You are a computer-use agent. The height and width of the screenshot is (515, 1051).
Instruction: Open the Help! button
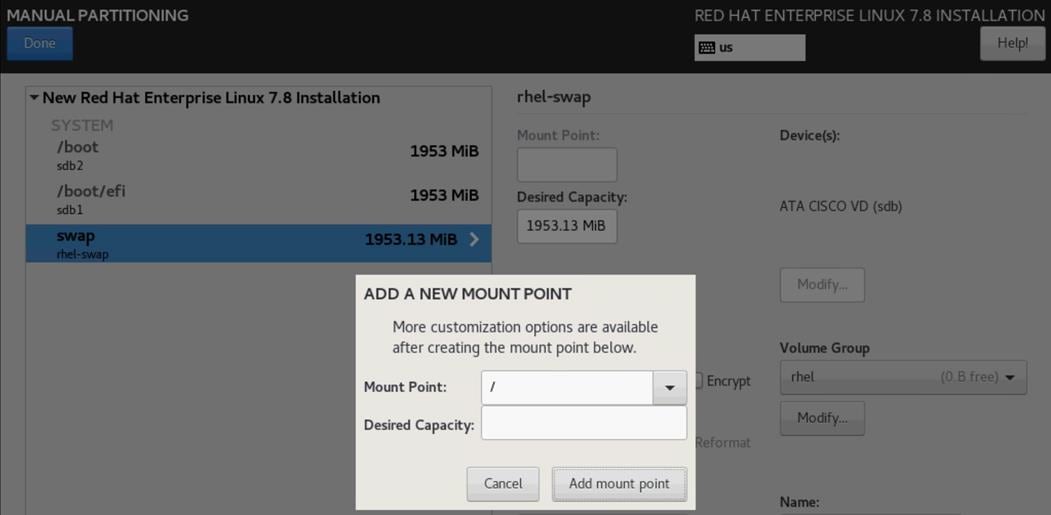click(1012, 44)
